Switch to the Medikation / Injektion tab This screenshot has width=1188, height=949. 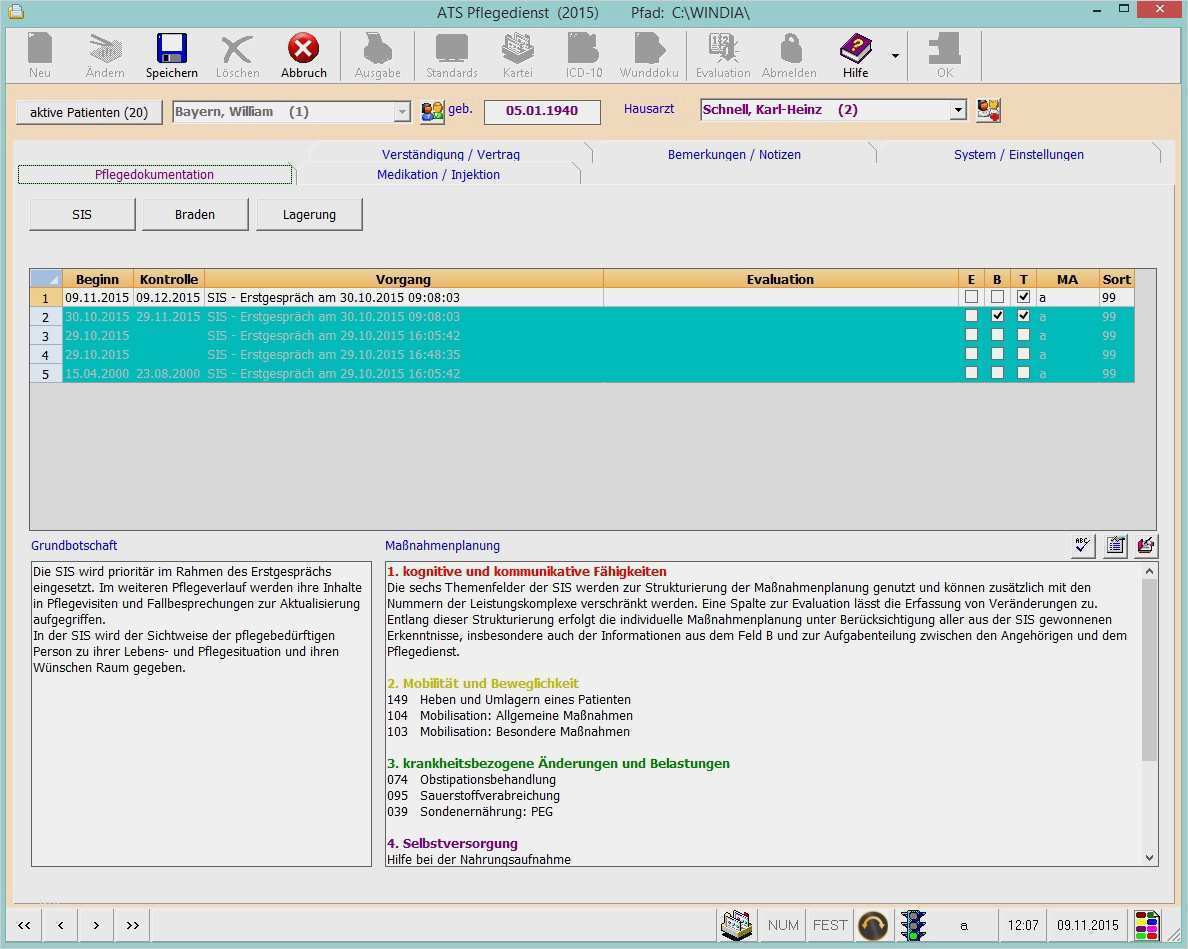(438, 175)
